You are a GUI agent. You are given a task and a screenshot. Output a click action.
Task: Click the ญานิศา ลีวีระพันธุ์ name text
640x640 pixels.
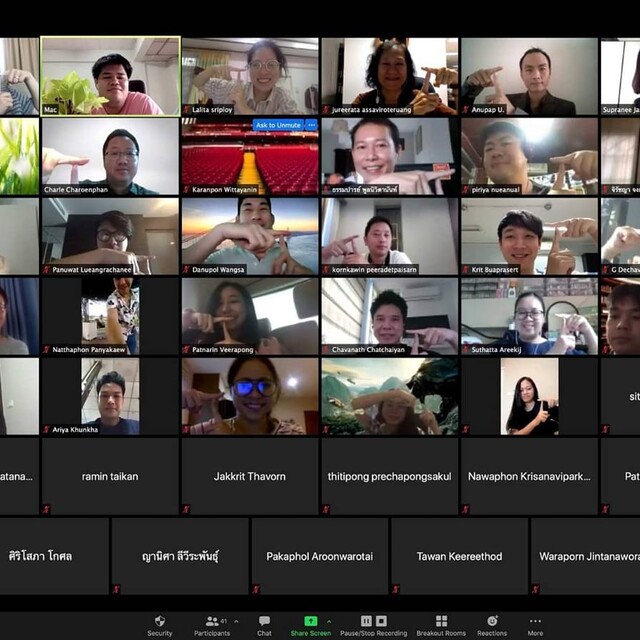[180, 556]
